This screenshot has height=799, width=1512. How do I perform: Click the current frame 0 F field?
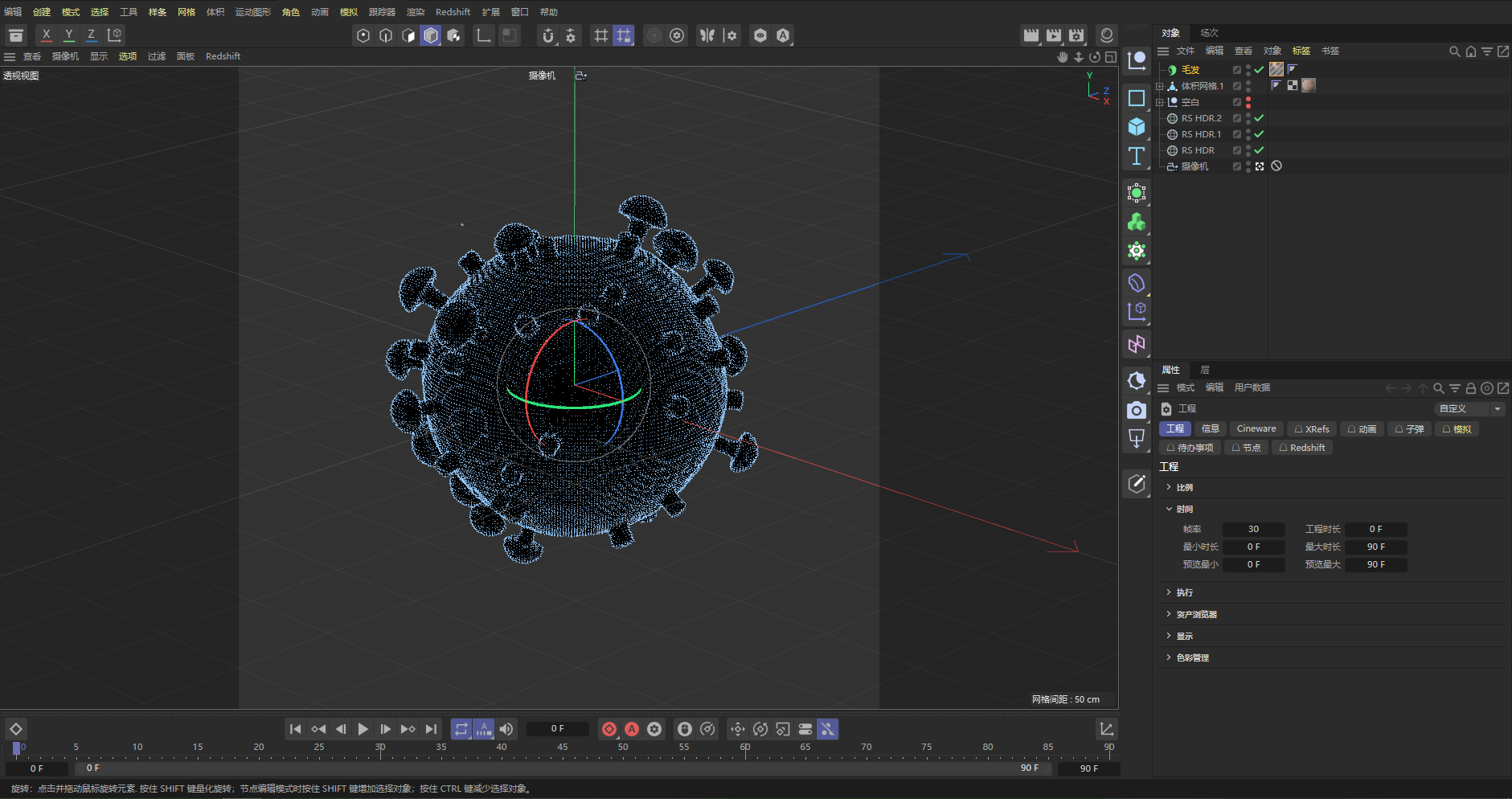click(558, 729)
